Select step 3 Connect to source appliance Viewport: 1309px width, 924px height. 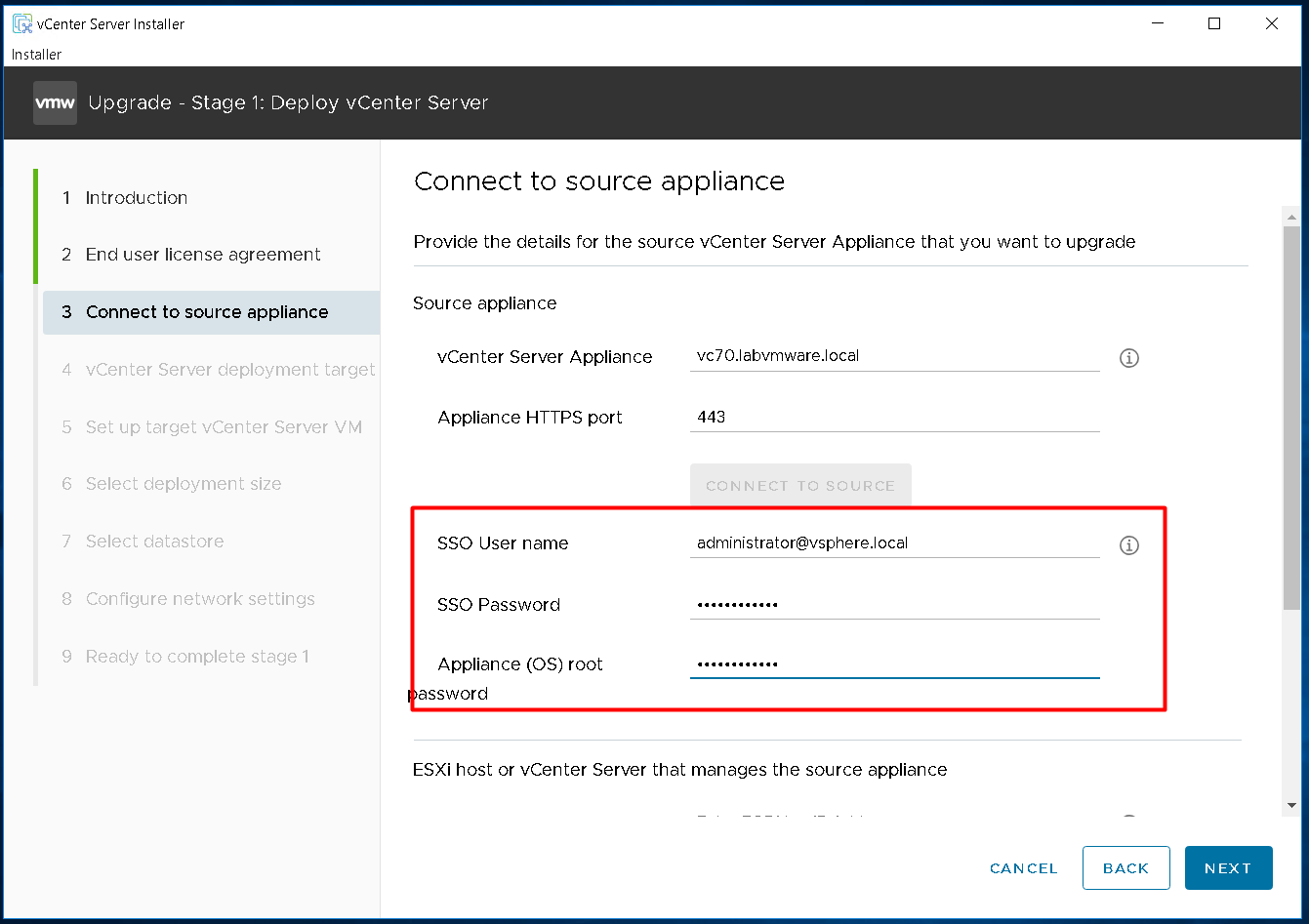[211, 312]
